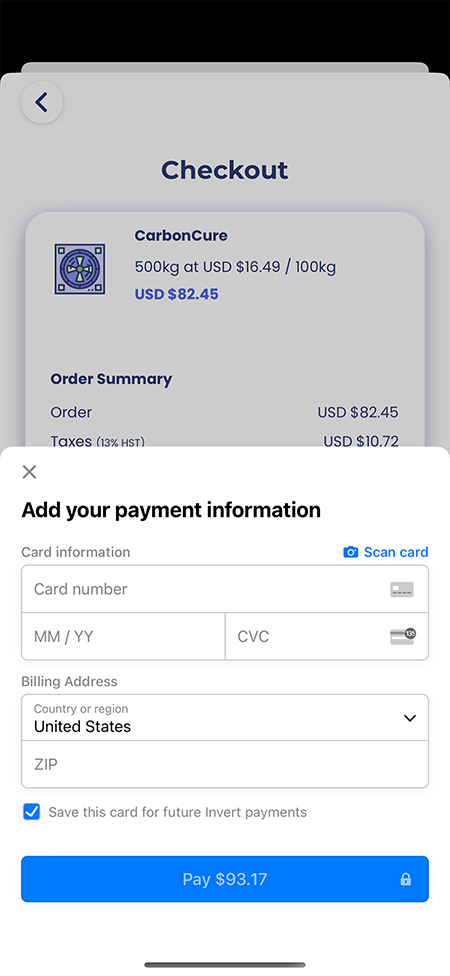Tap the Pay $93.17 button
The height and width of the screenshot is (976, 450).
tap(225, 879)
